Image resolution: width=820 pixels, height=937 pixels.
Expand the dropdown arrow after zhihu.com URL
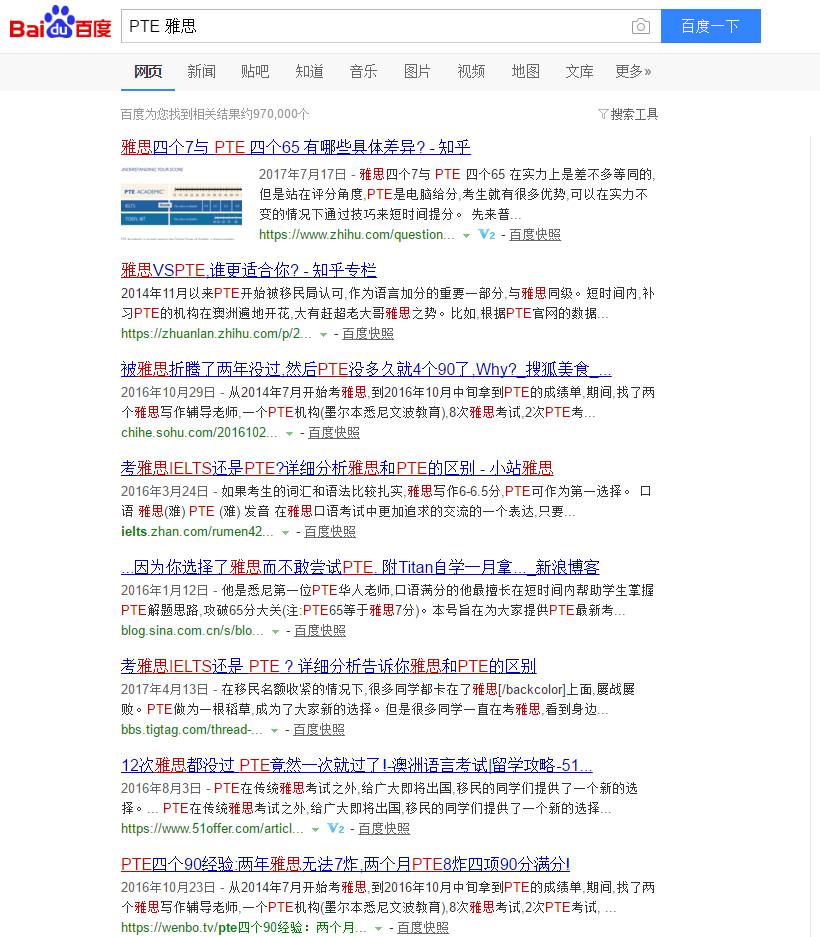point(465,236)
